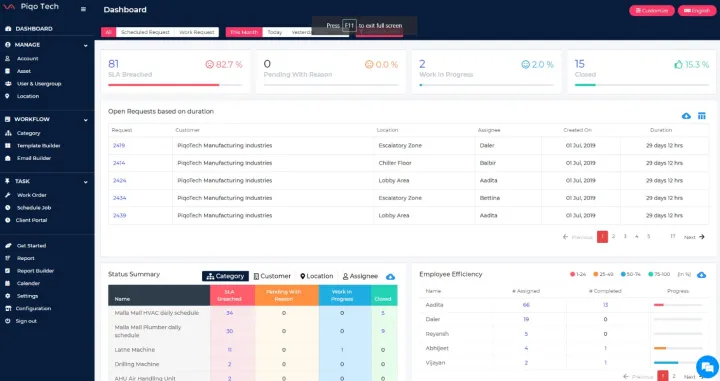Collapse the WORKFLOW sidebar section
The image size is (720, 381).
85,119
